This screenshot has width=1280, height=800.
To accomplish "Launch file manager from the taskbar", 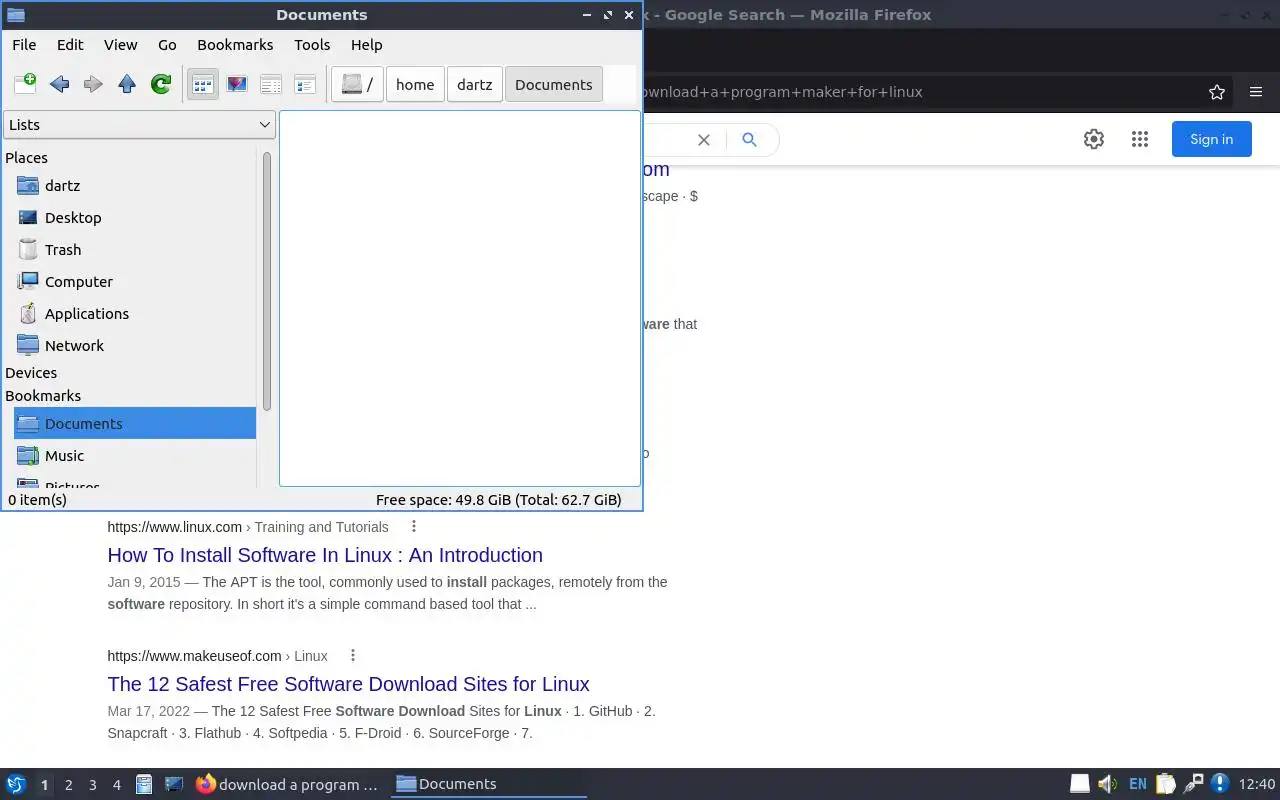I will pos(144,784).
